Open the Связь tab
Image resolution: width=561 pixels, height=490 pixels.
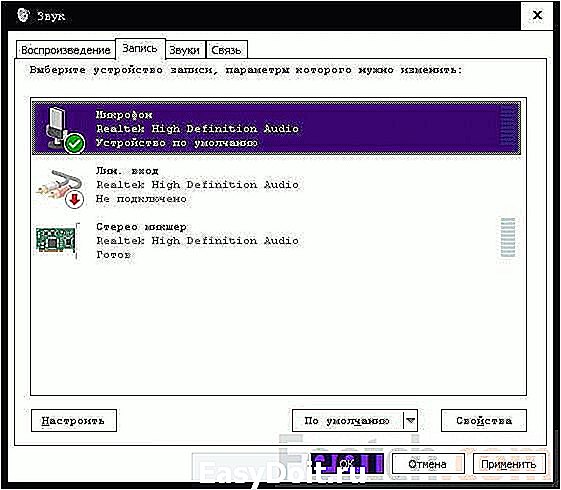pos(226,50)
